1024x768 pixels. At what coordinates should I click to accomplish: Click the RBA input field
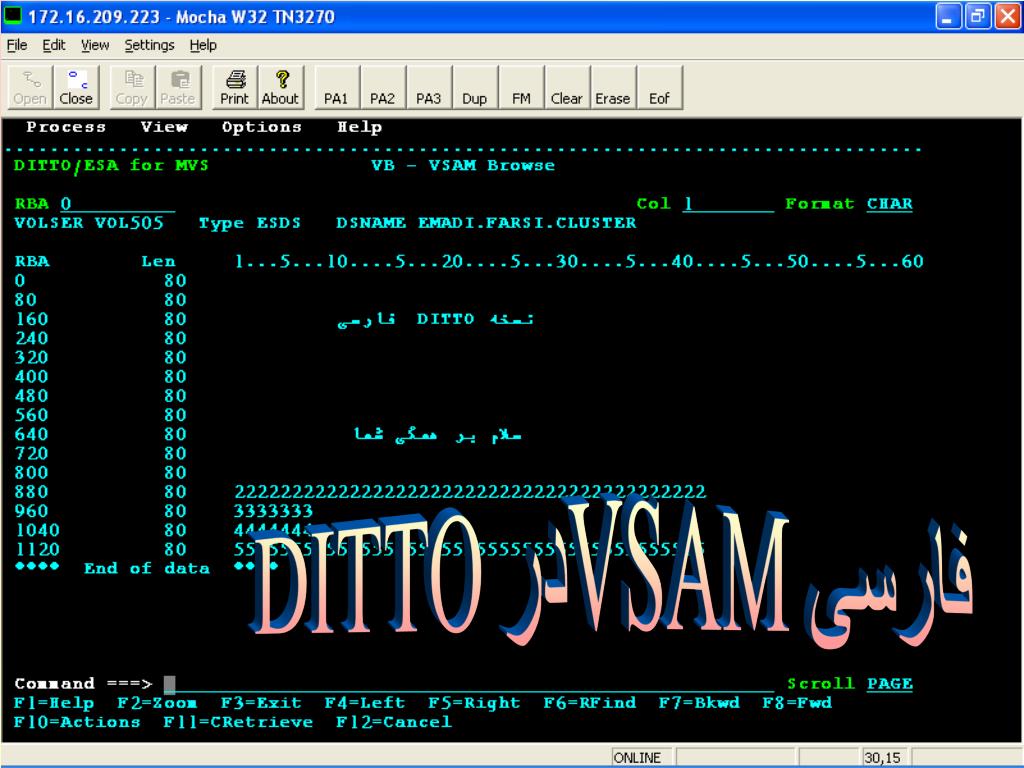click(x=118, y=204)
